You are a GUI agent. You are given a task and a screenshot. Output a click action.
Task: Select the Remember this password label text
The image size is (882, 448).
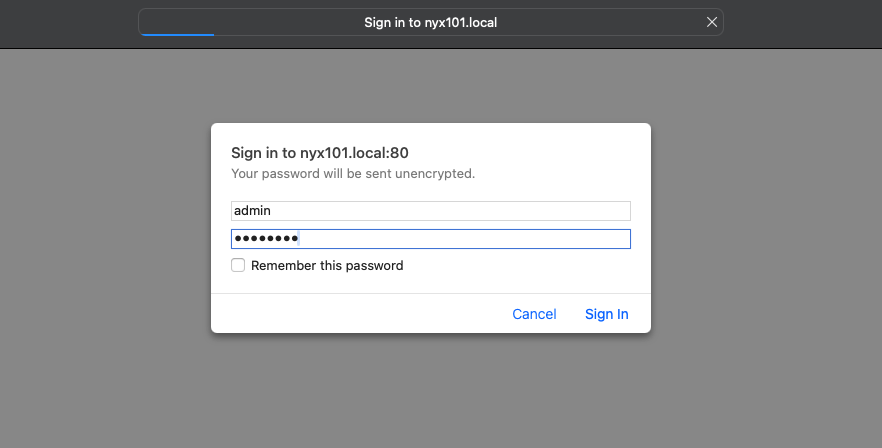327,266
